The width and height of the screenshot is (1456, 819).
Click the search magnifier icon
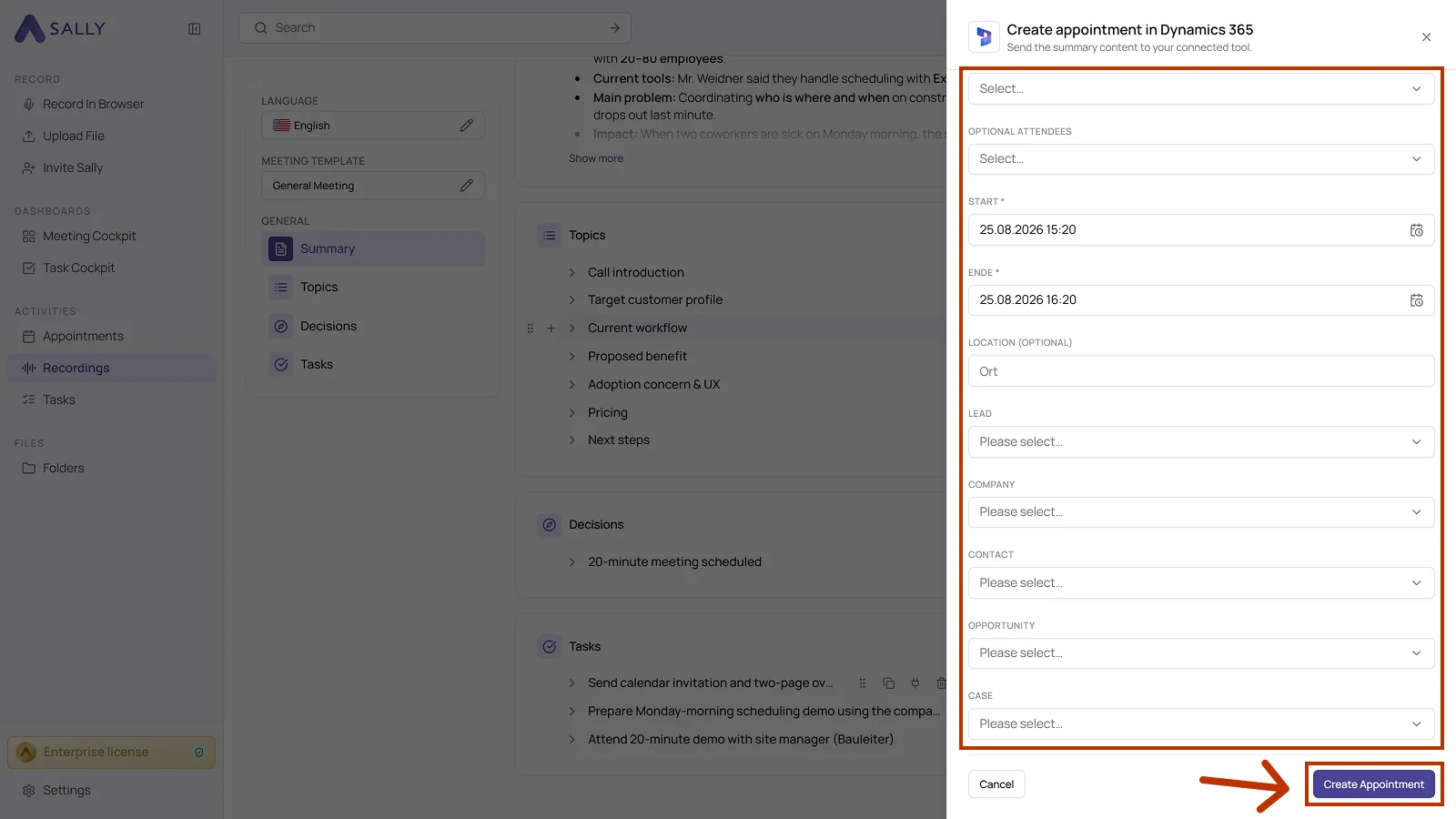point(261,28)
